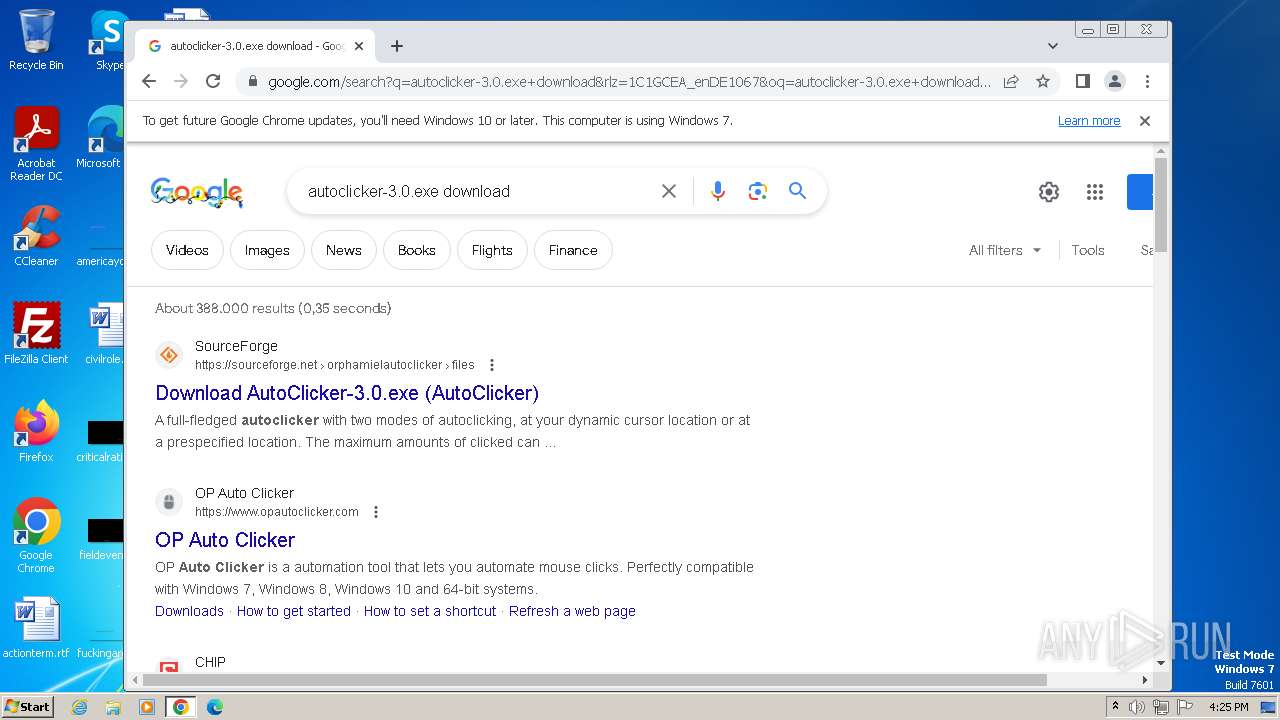This screenshot has height=720, width=1280.
Task: Filter results by Books
Action: 417,250
